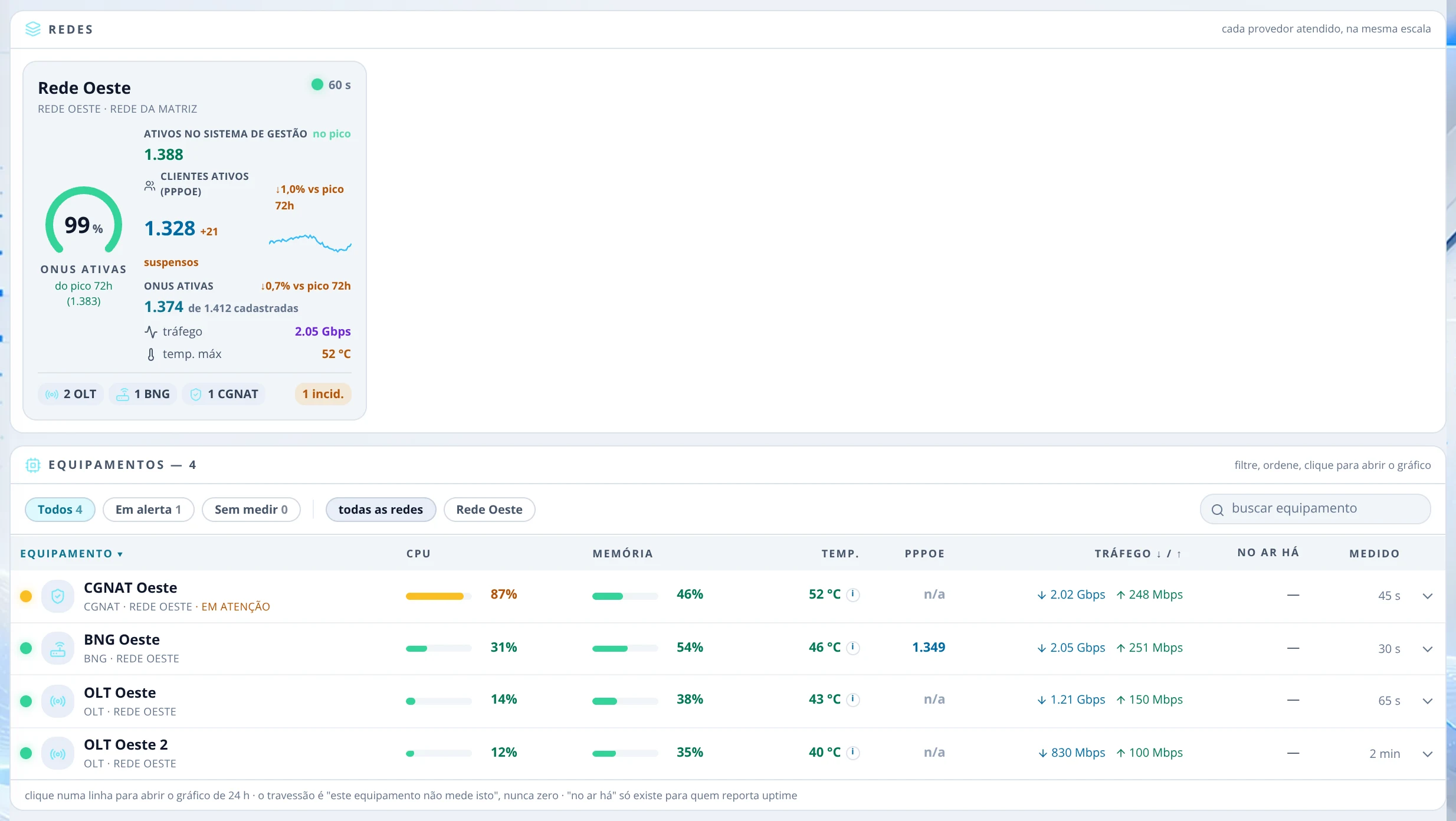The height and width of the screenshot is (821, 1456).
Task: Click the OLT Oeste antenna icon
Action: click(58, 701)
